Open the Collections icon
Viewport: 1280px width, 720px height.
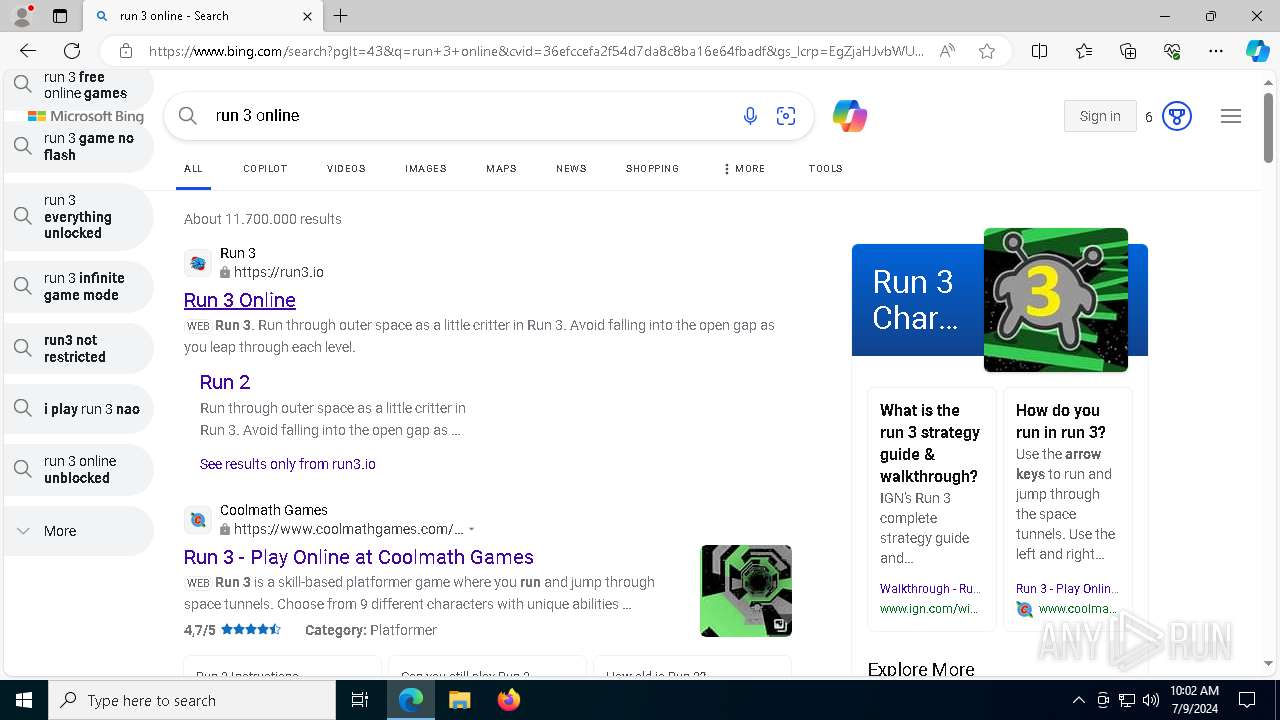(x=1128, y=51)
